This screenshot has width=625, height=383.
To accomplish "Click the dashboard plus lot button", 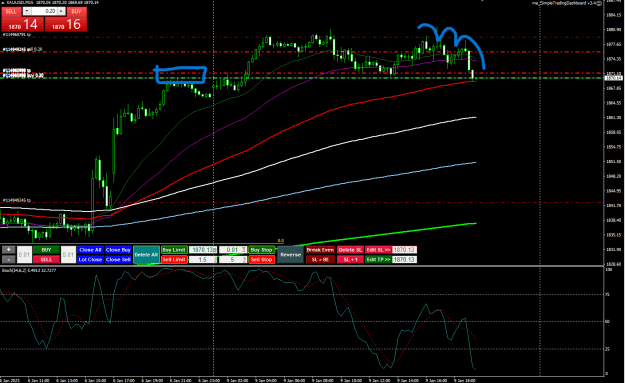I will 8,250.
